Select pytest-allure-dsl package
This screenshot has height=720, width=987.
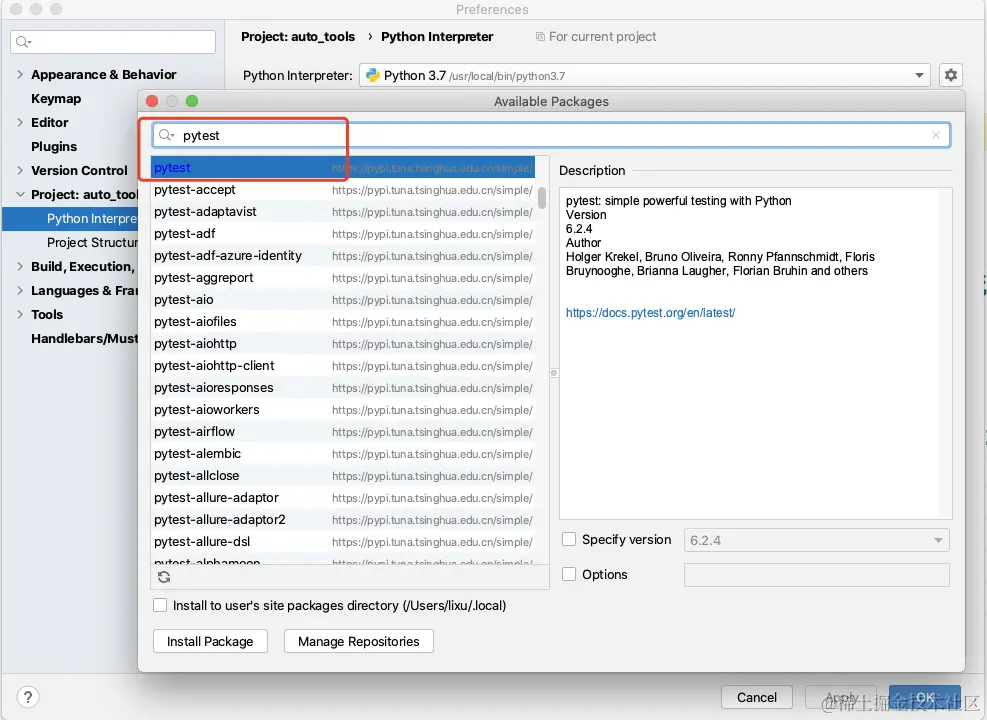343,543
